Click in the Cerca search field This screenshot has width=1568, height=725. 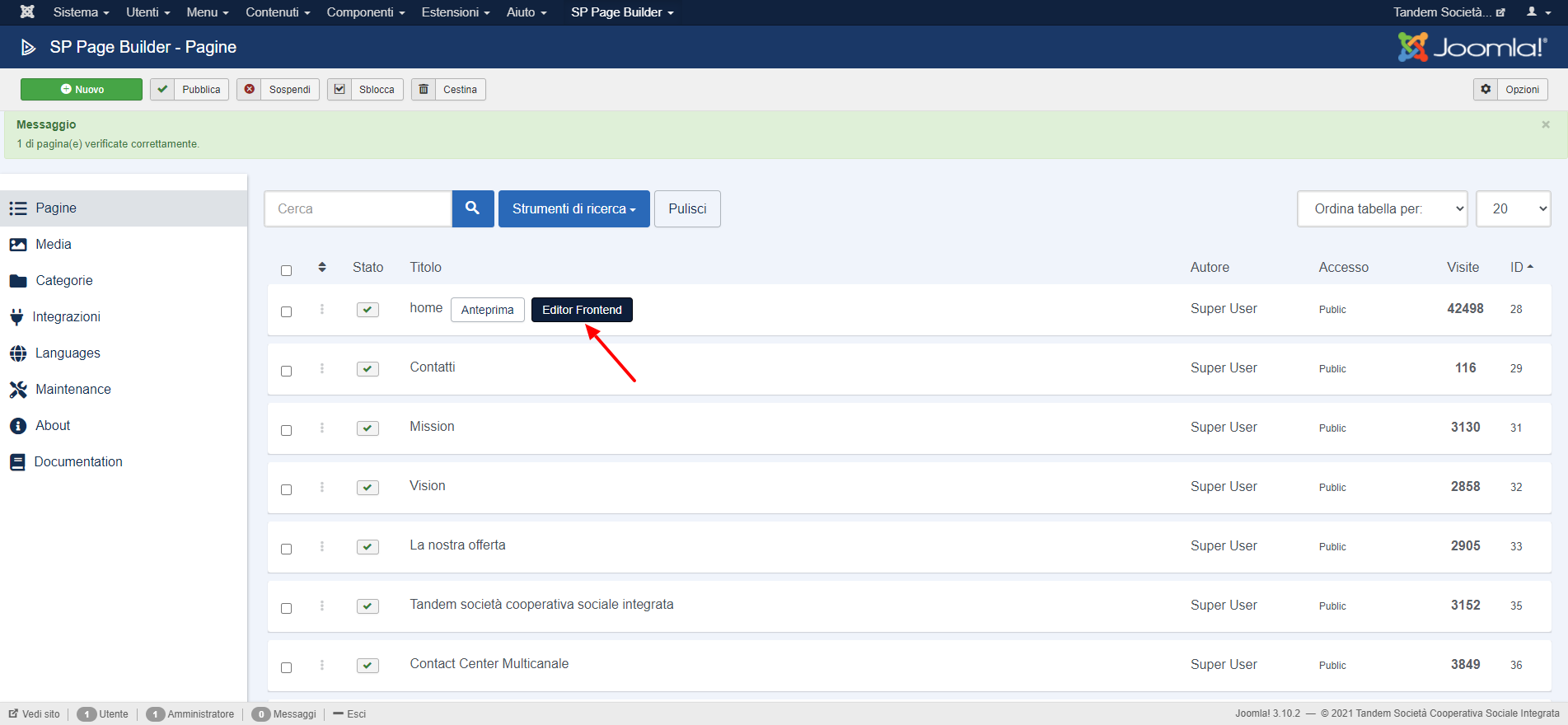[x=358, y=209]
